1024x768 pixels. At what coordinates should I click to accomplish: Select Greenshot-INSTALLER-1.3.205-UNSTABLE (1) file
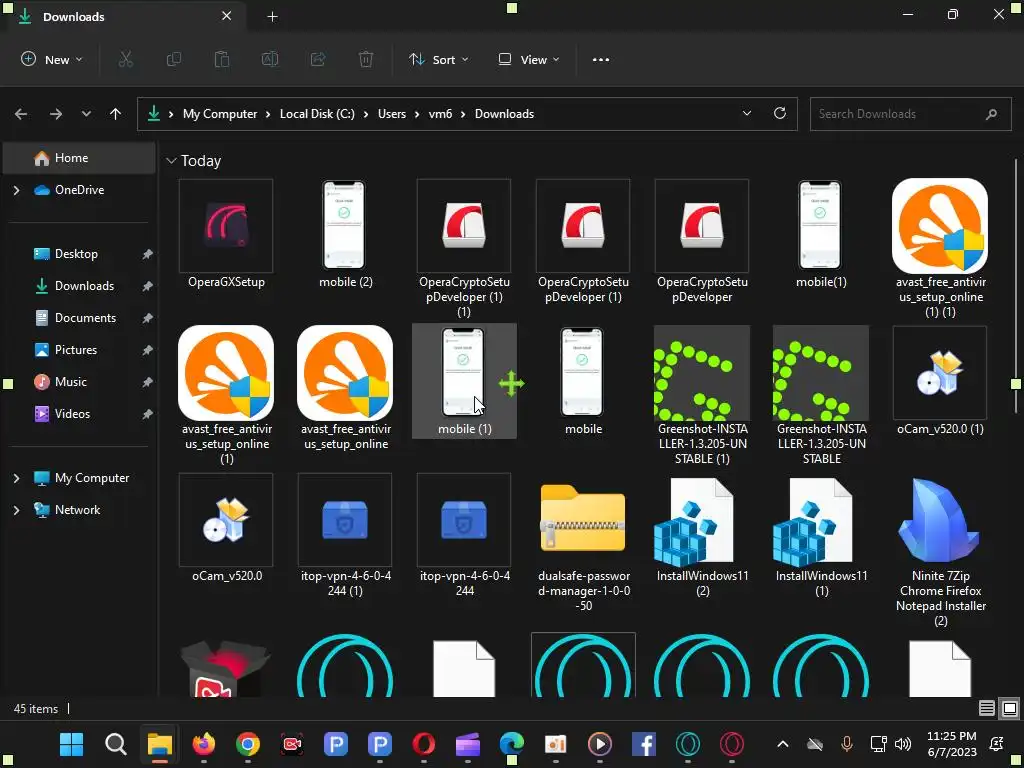coord(702,395)
